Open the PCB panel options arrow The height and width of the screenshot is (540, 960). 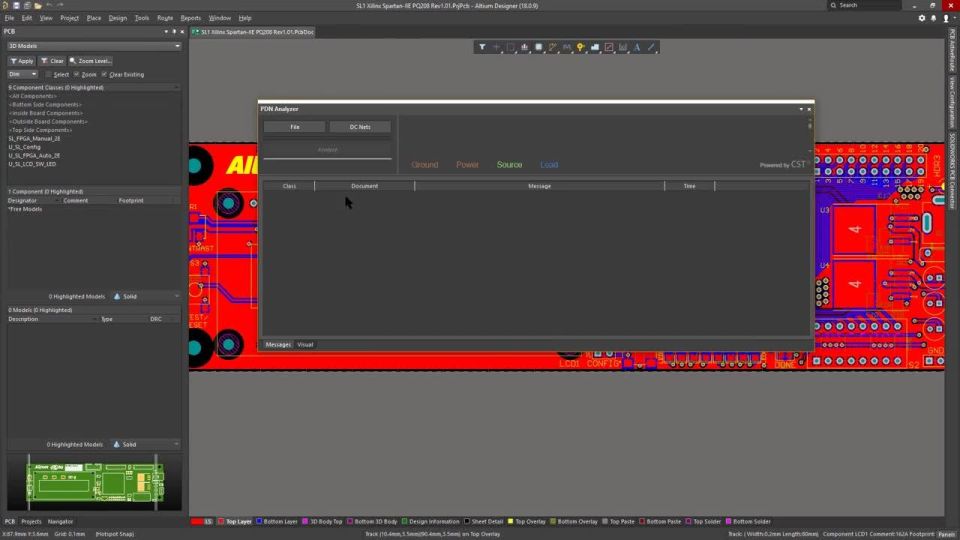coord(166,31)
